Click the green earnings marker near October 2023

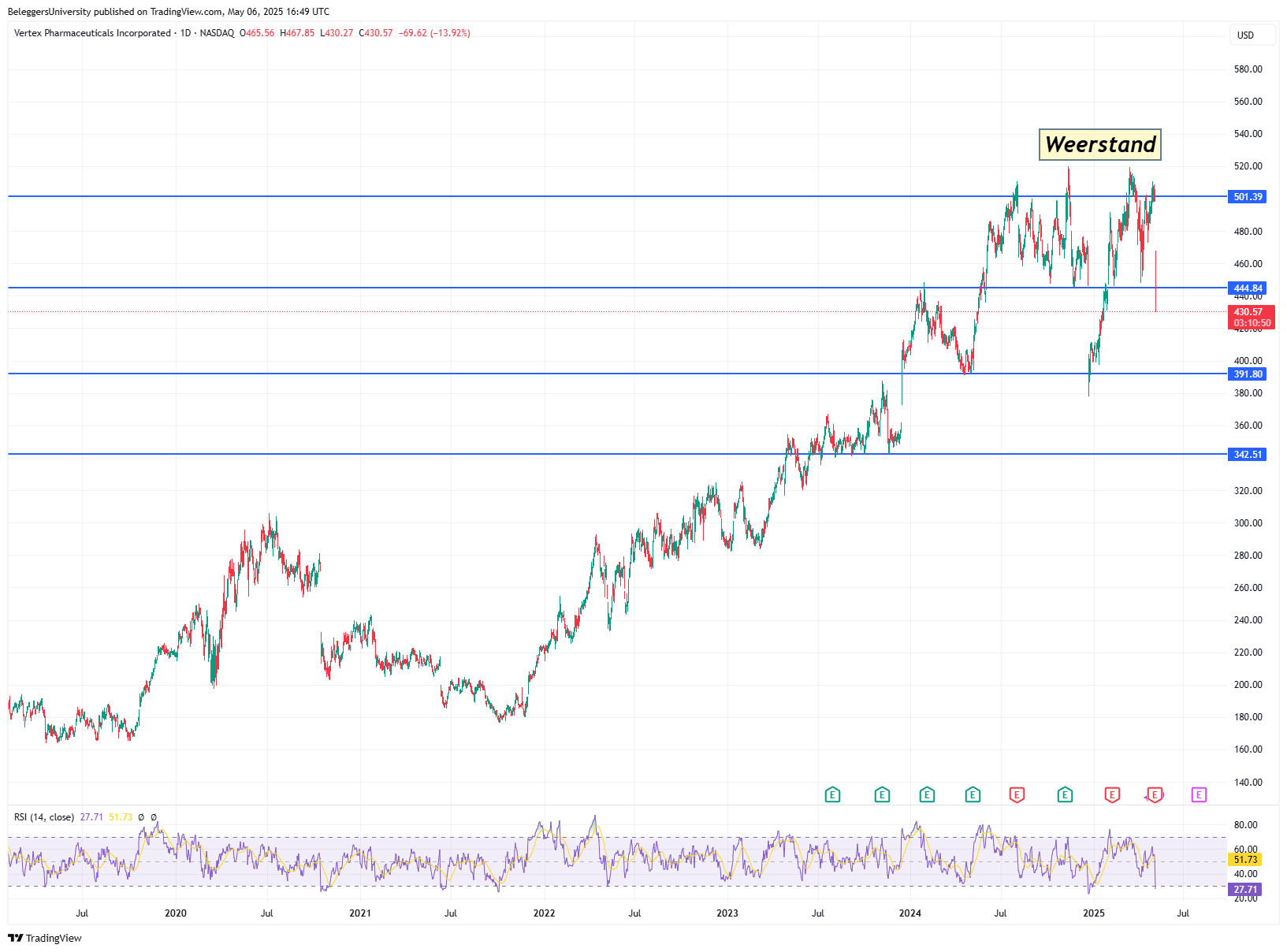[x=882, y=795]
